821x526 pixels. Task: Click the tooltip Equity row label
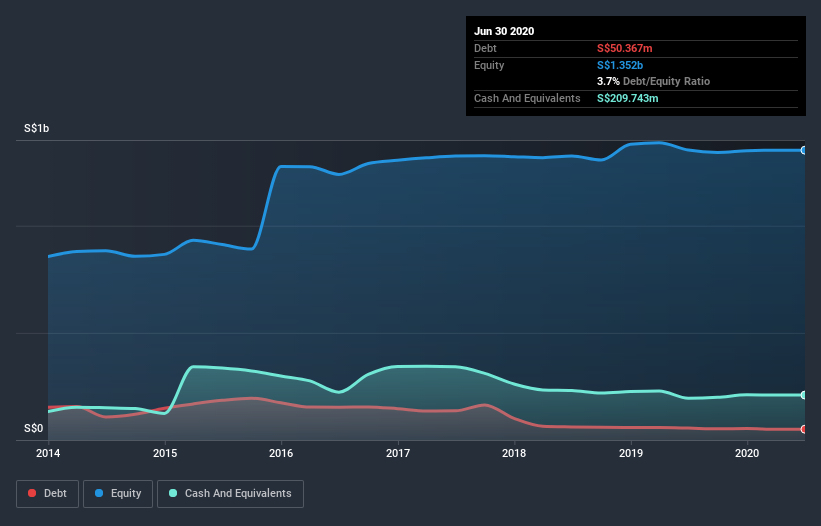click(x=489, y=65)
